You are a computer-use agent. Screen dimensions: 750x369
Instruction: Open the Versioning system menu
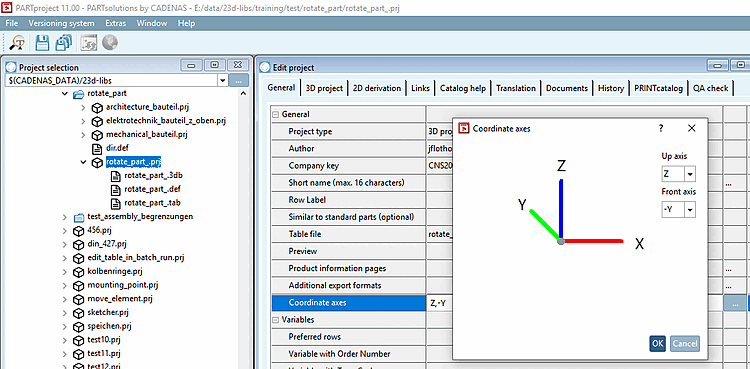coord(61,23)
